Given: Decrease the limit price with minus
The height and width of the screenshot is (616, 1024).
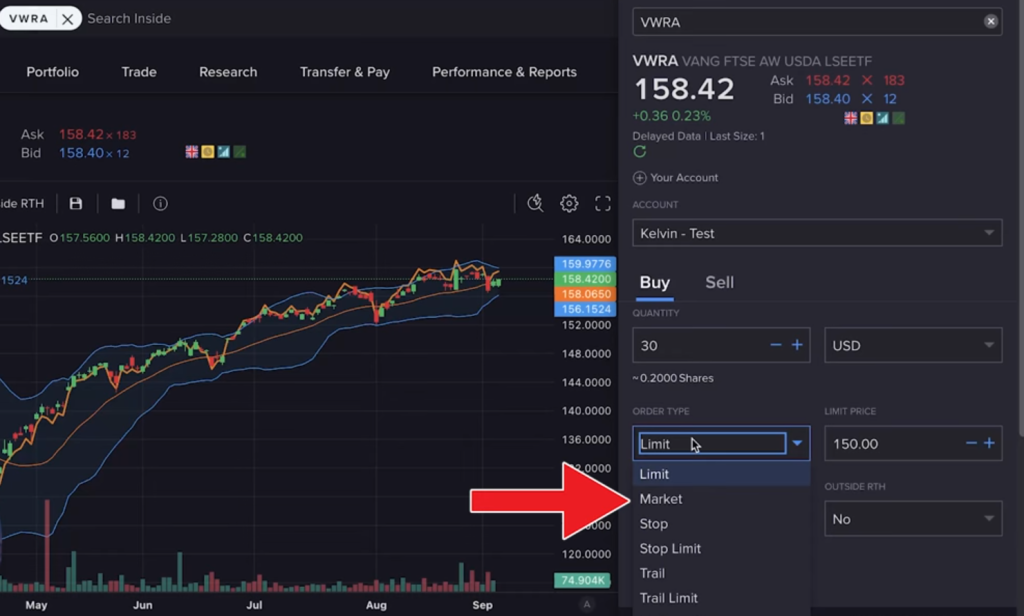Looking at the screenshot, I should tap(971, 444).
